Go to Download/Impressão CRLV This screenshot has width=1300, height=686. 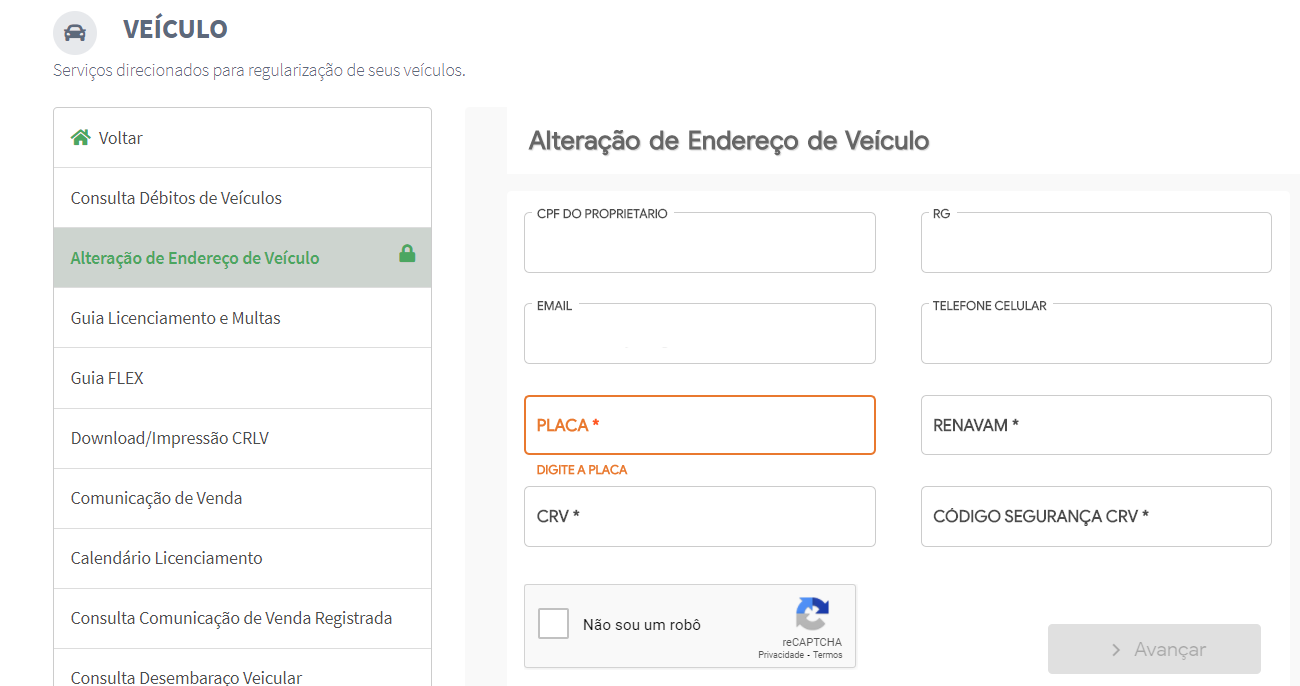coord(170,438)
